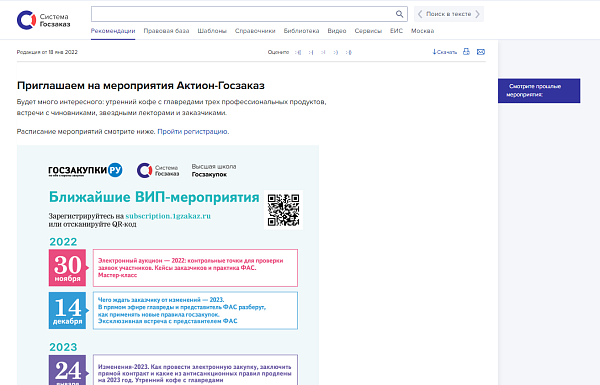600x385 pixels.
Task: Click subscription.1gzakaz.ru link in banner
Action: 168,216
